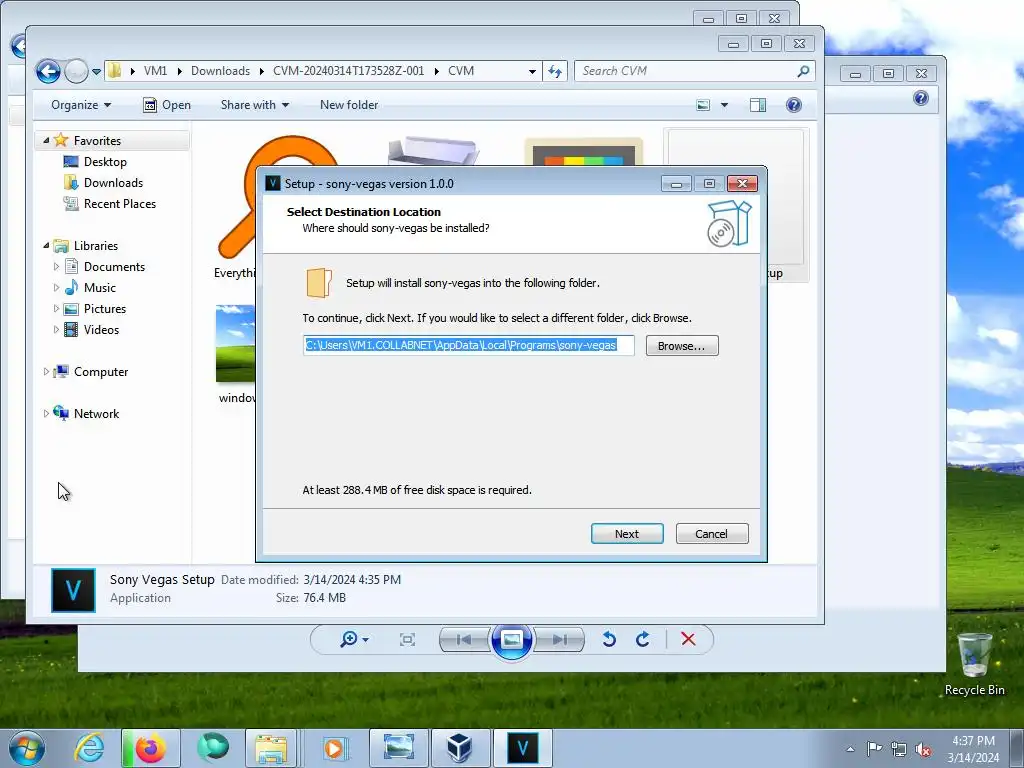
Task: Open Windows Media Player from taskbar
Action: 334,748
